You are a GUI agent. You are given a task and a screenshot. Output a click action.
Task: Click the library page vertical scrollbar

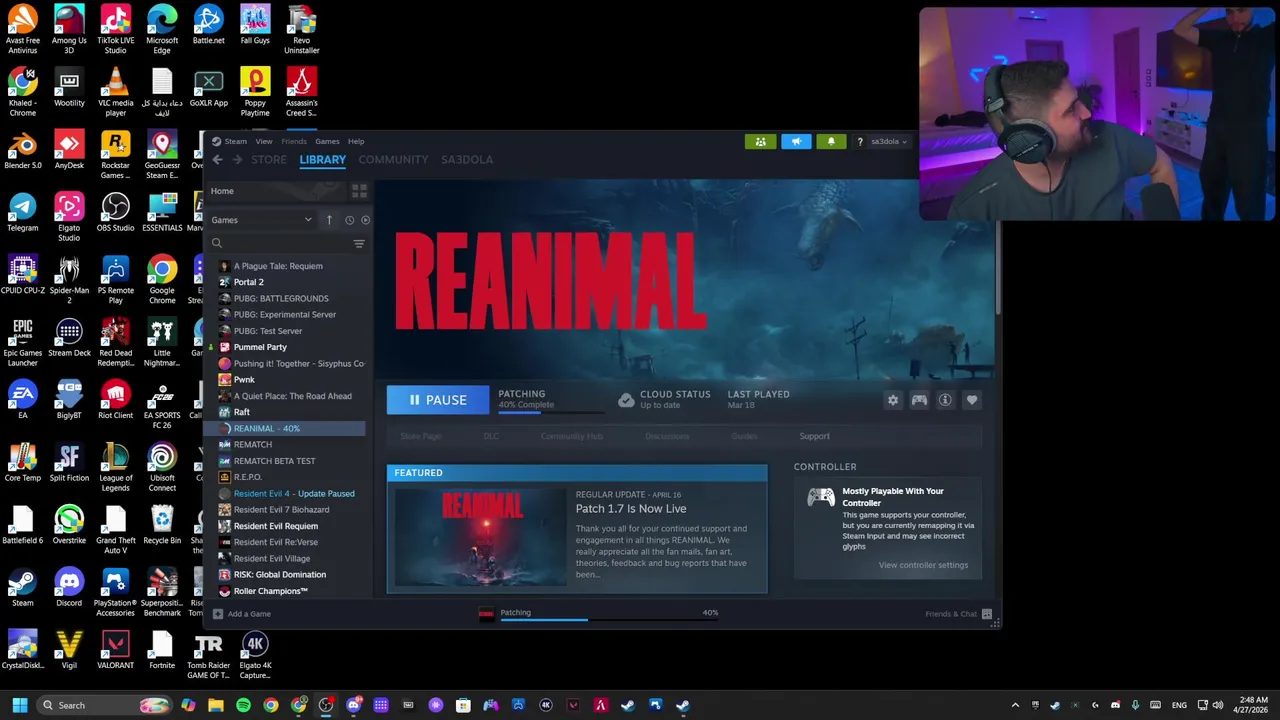pyautogui.click(x=996, y=270)
